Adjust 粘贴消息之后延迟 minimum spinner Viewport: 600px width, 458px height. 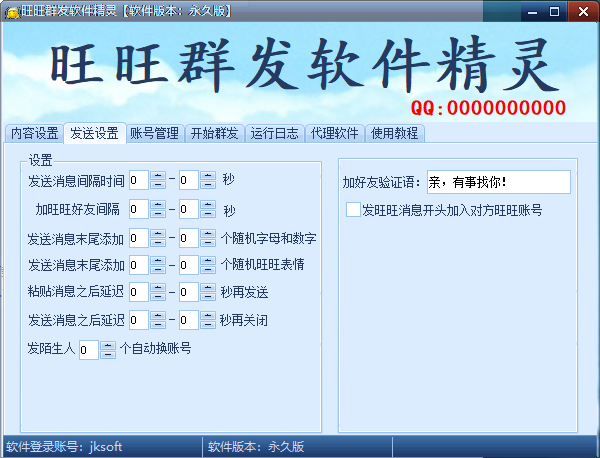tap(158, 293)
